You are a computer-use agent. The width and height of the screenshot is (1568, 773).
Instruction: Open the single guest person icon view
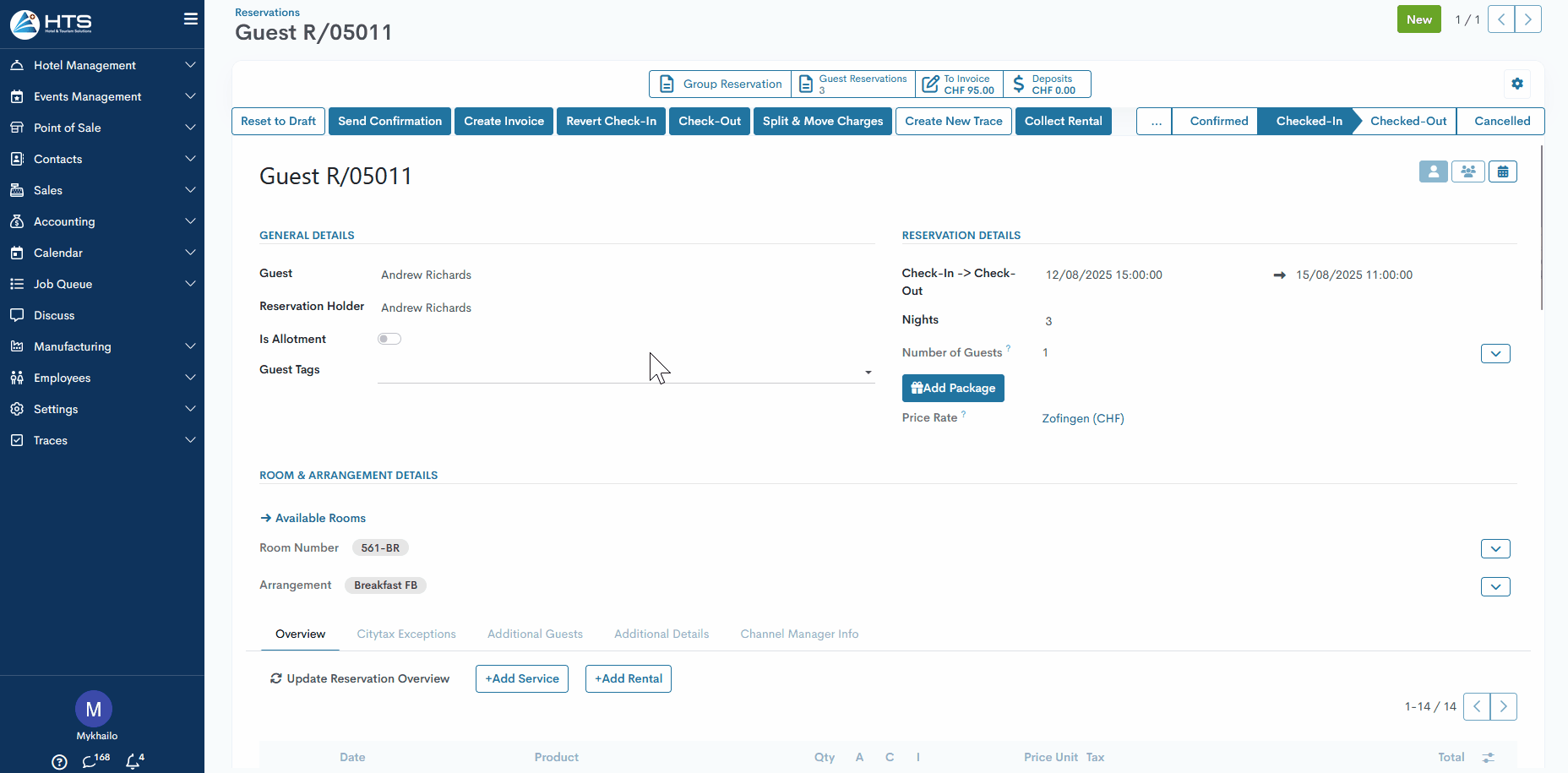pos(1433,171)
